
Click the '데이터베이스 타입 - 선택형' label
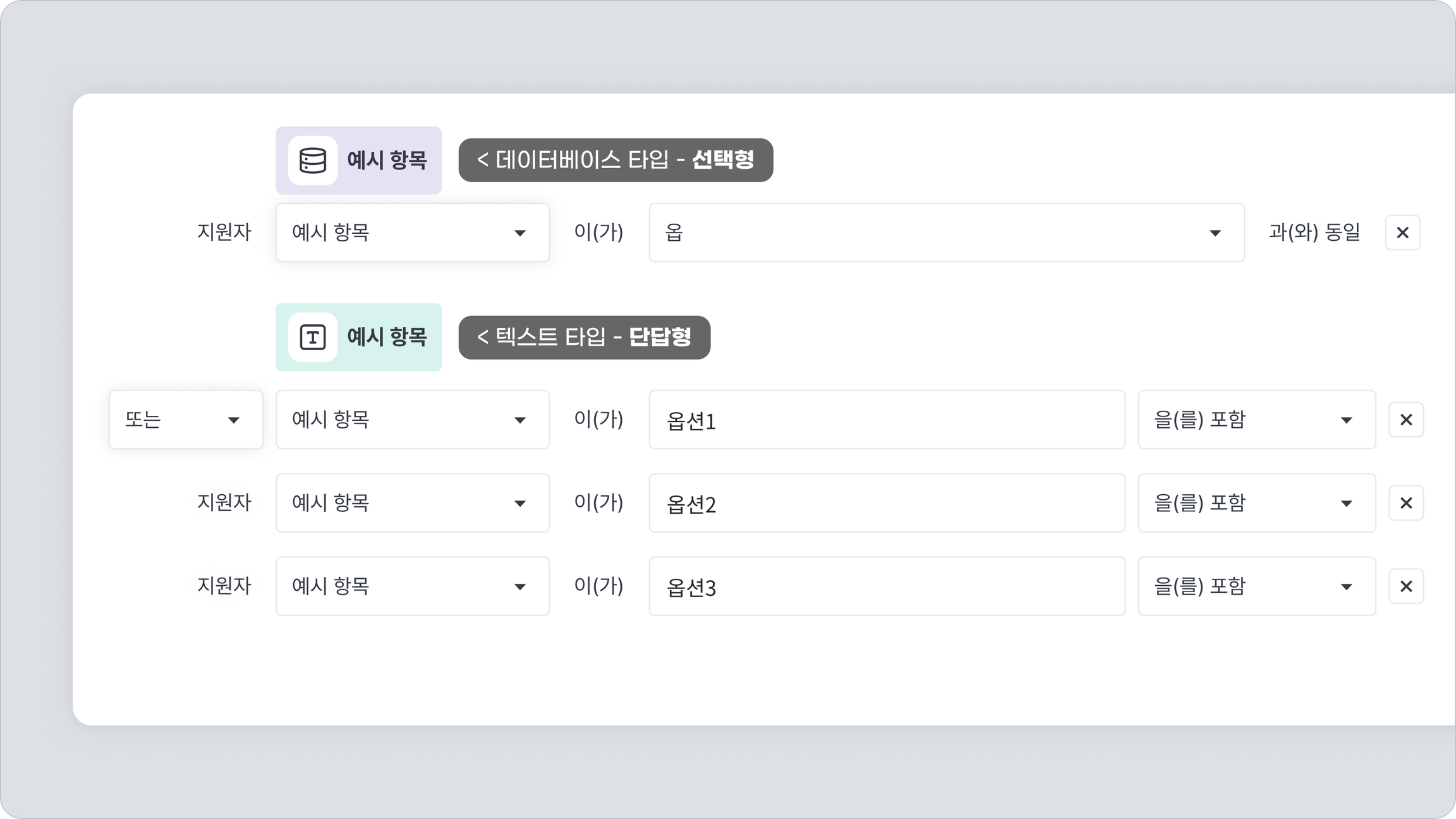(616, 160)
